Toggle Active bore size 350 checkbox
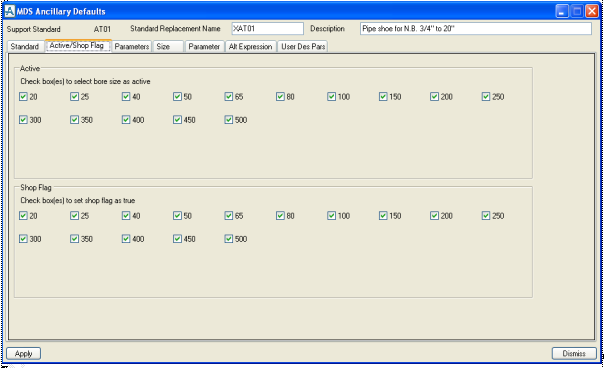Image resolution: width=604 pixels, height=368 pixels. point(74,120)
